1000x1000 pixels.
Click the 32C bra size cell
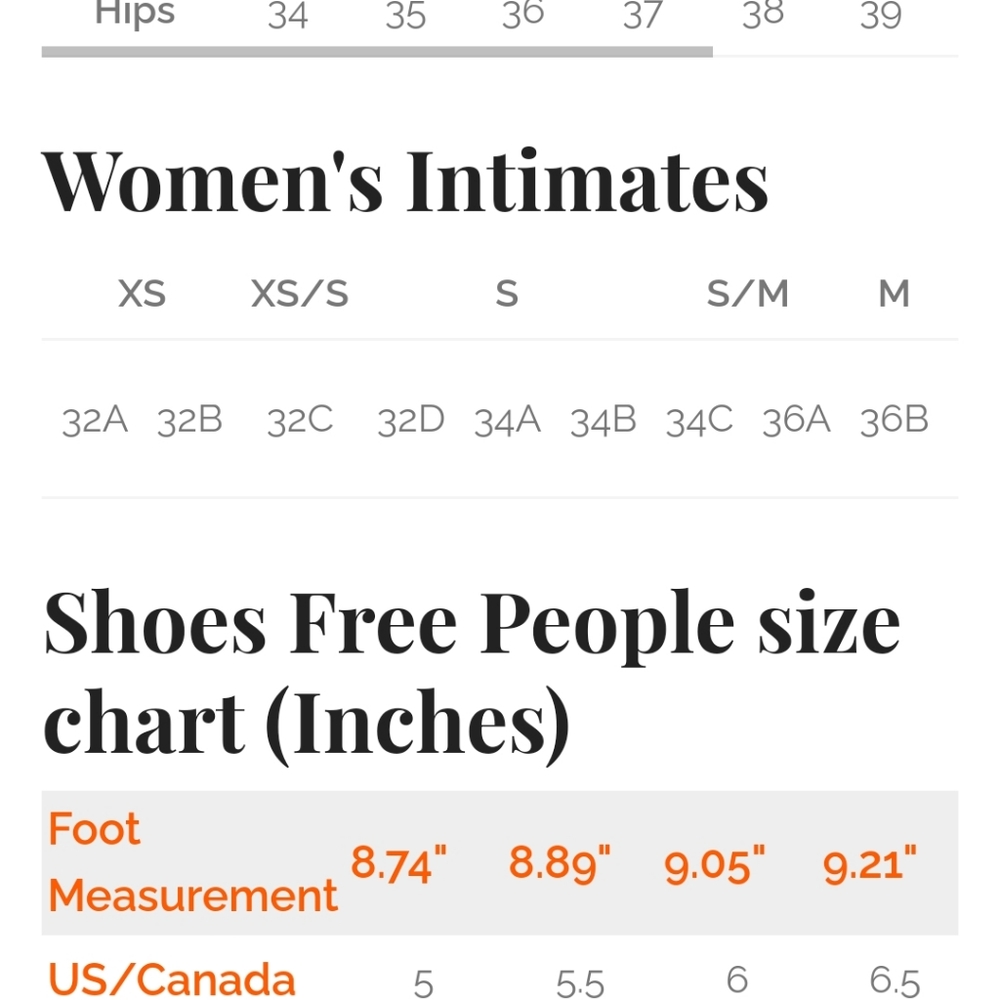pyautogui.click(x=300, y=421)
